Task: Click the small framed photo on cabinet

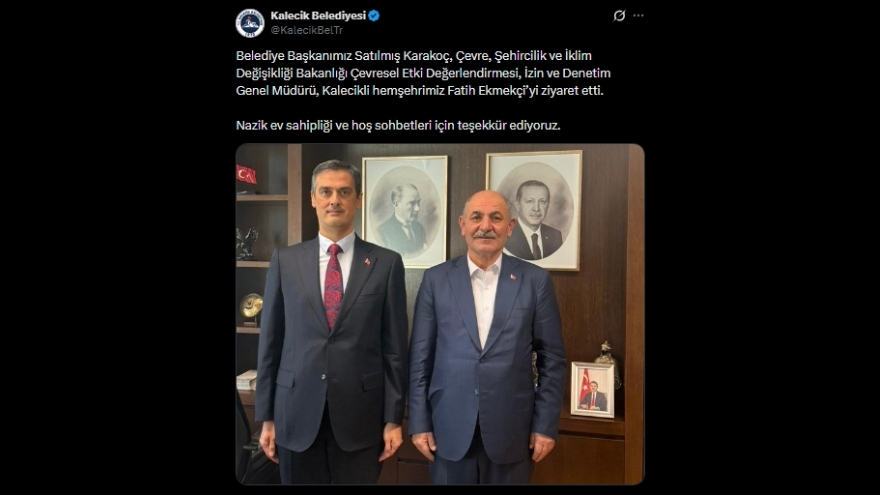Action: (593, 389)
